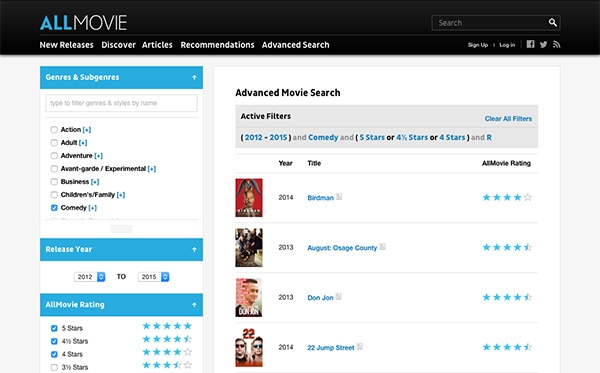Collapse the Genres & Subgenres panel
The image size is (600, 373).
[194, 77]
